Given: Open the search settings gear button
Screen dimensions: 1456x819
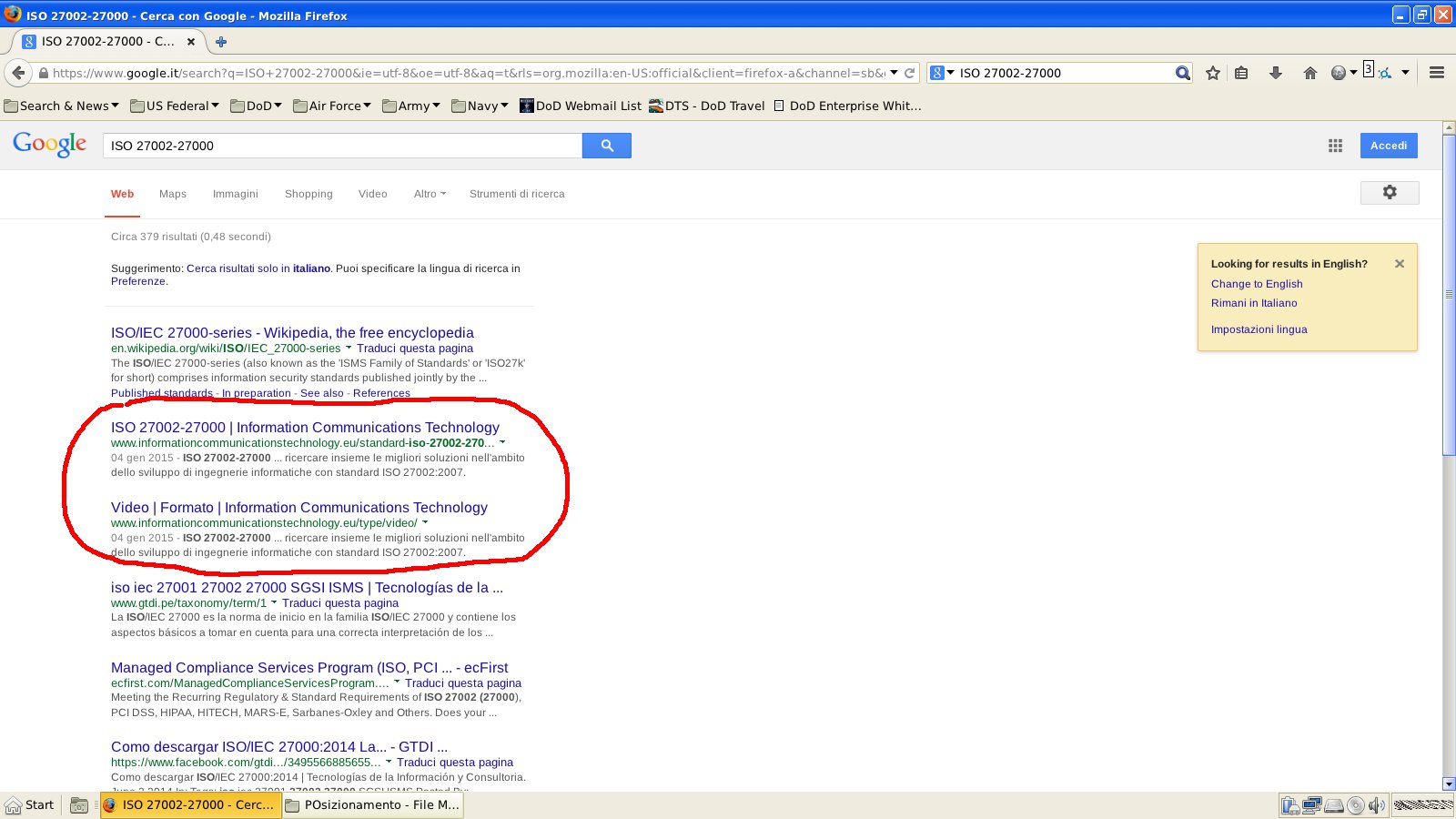Looking at the screenshot, I should click(1390, 192).
